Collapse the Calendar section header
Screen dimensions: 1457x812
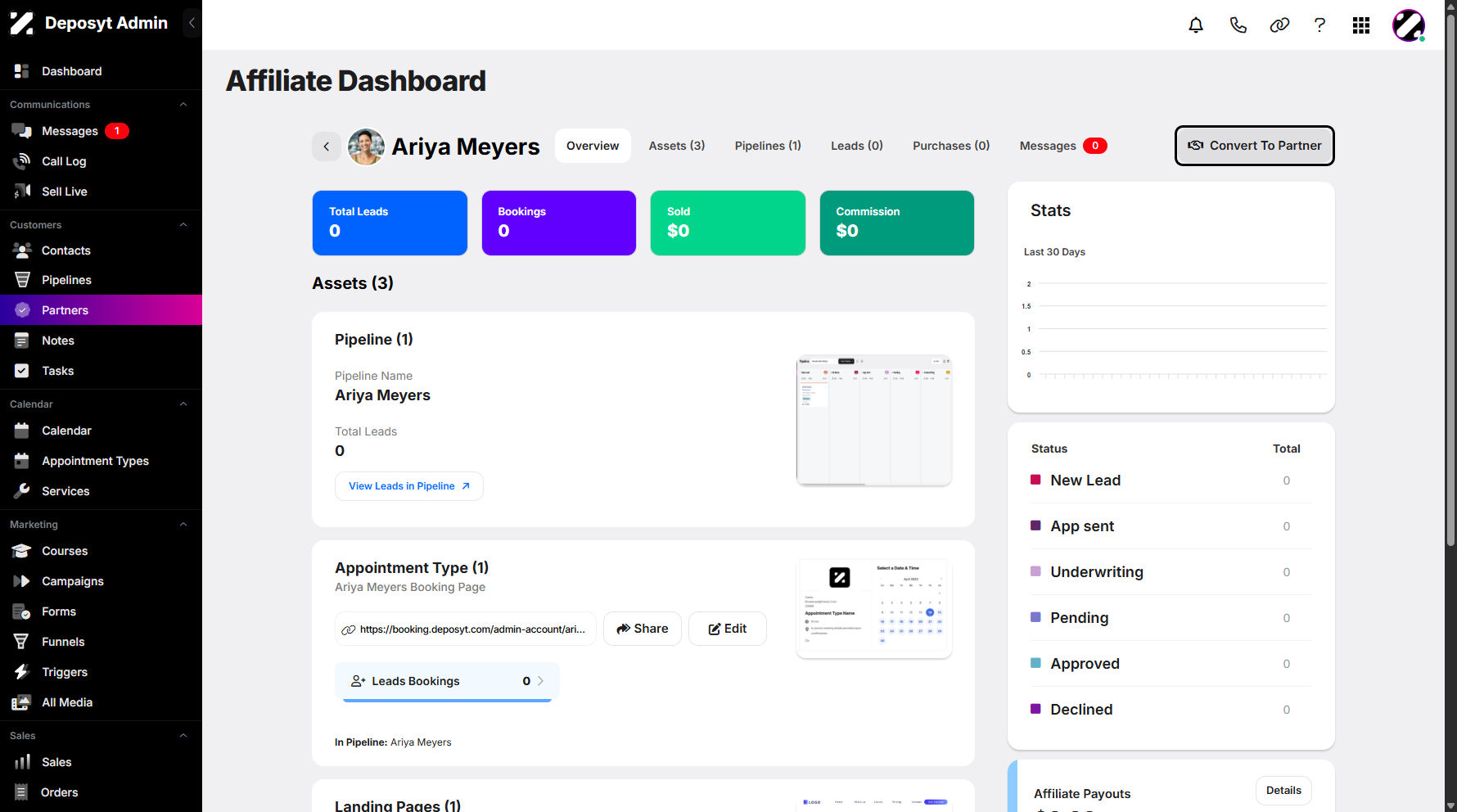[183, 404]
